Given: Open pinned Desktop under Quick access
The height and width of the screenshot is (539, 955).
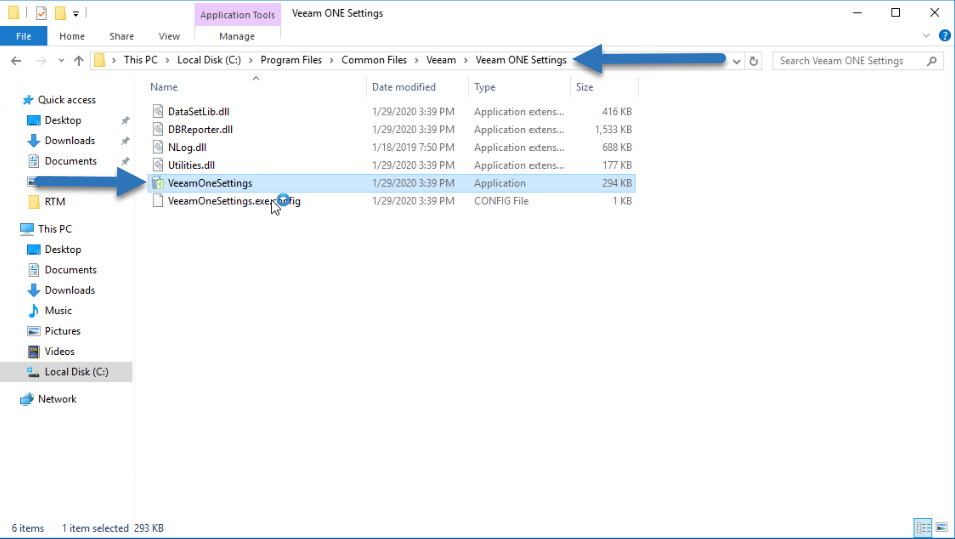Looking at the screenshot, I should point(63,121).
